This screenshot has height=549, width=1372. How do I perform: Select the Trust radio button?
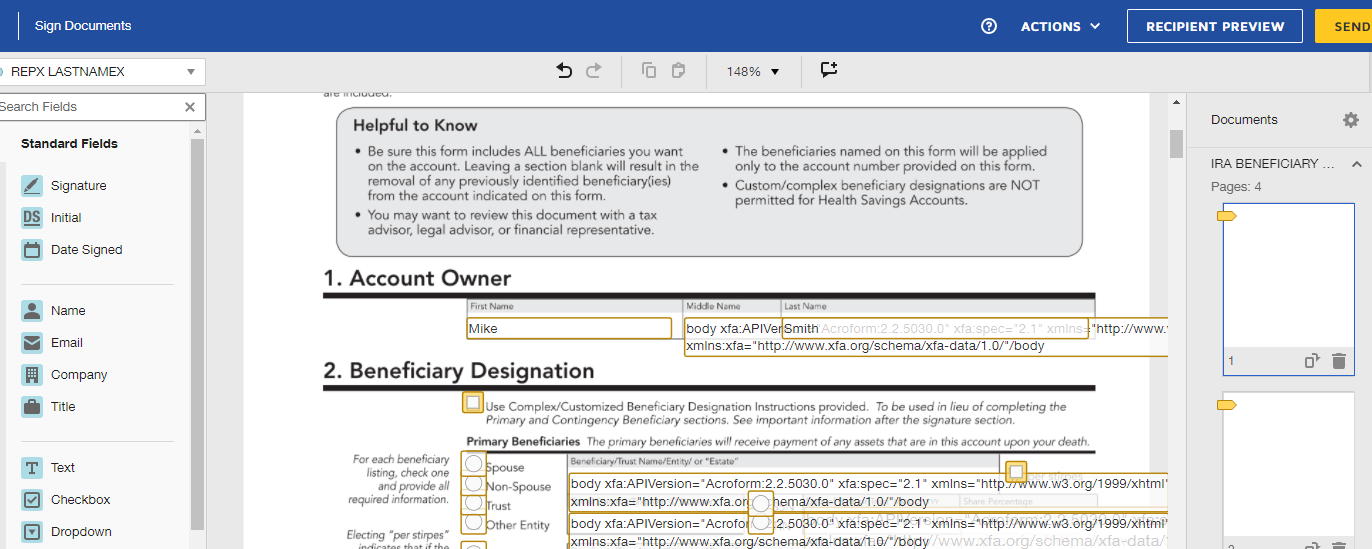click(474, 503)
